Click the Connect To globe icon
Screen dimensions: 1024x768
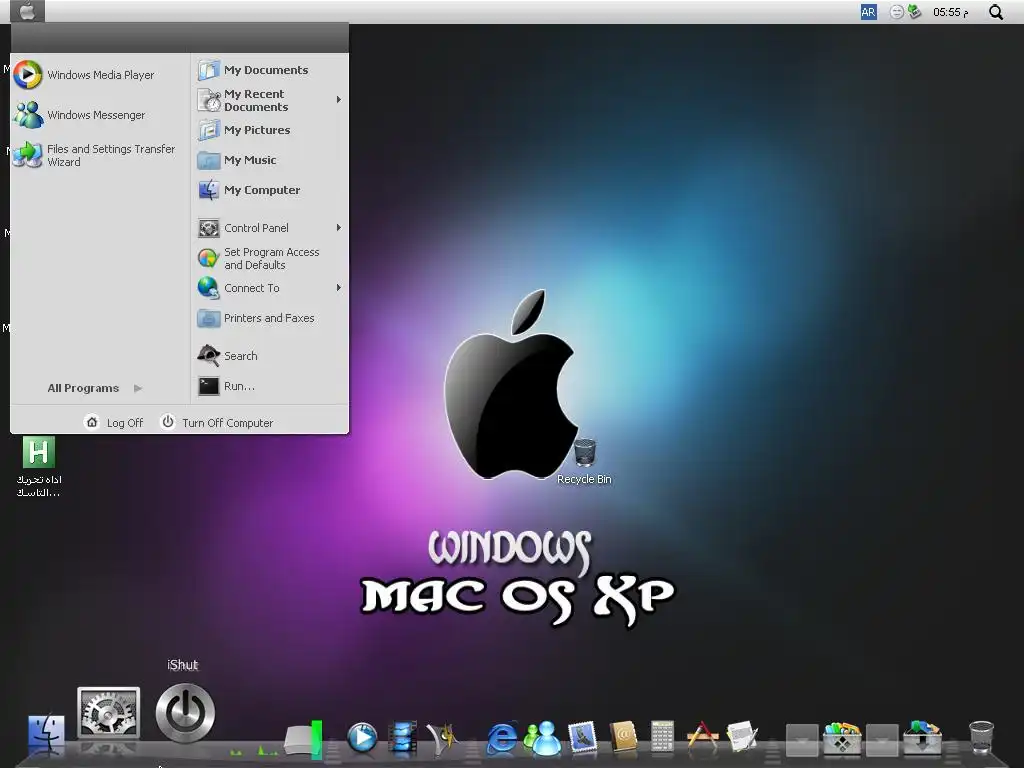click(208, 288)
